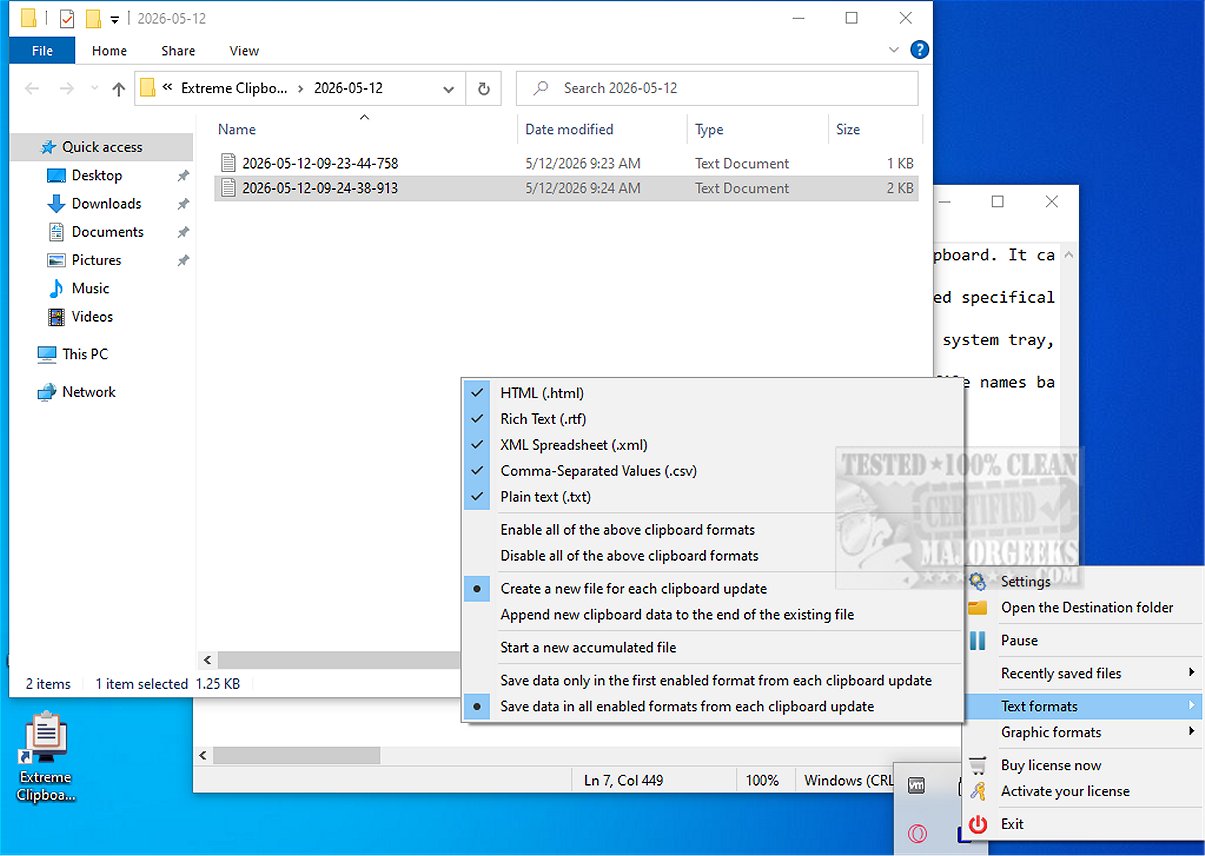This screenshot has height=856, width=1205.
Task: Click the Documents entry in Quick access
Action: pyautogui.click(x=108, y=231)
